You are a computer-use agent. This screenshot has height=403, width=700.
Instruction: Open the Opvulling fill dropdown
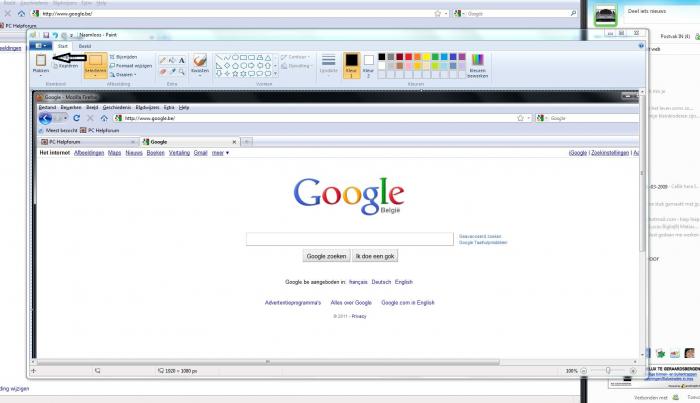click(x=296, y=66)
